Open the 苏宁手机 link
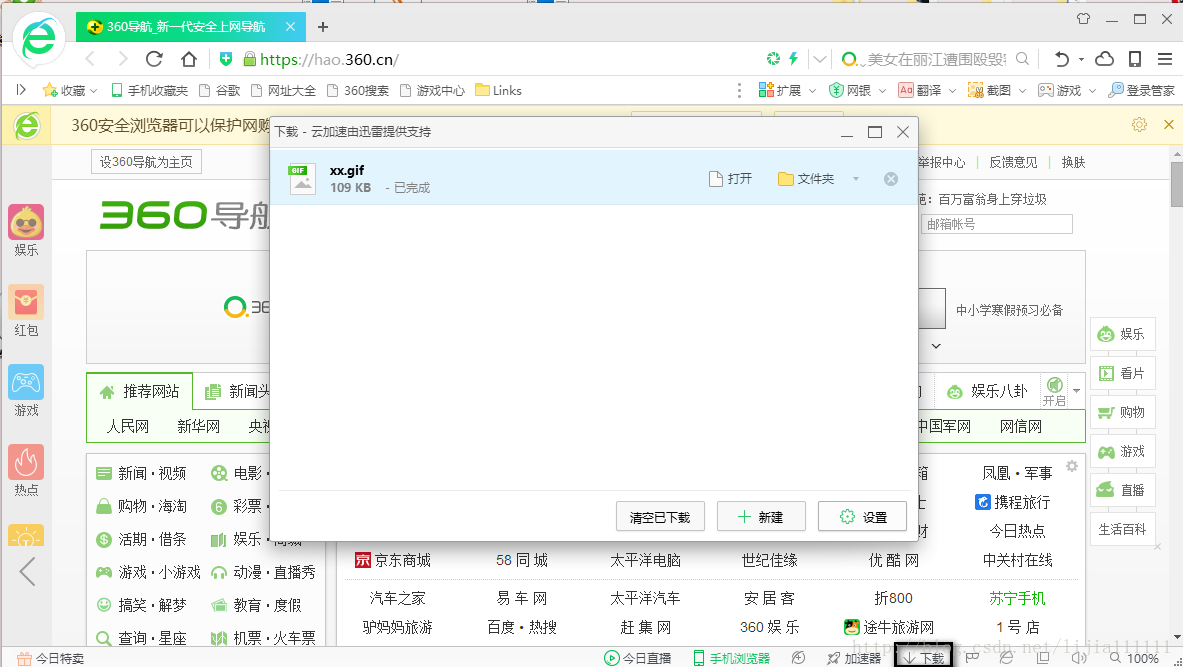The image size is (1183, 667). [x=1017, y=598]
